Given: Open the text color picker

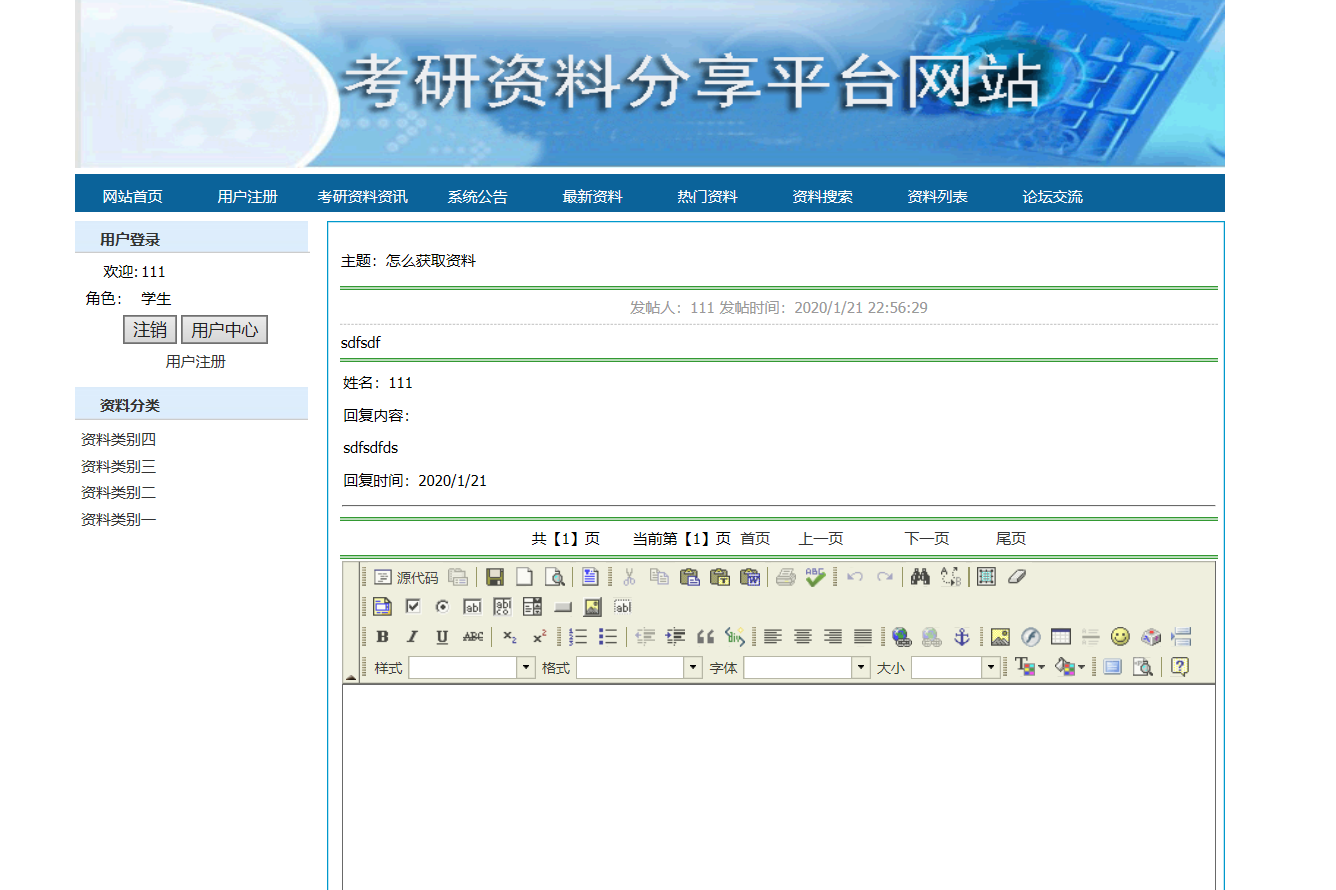Looking at the screenshot, I should pyautogui.click(x=1029, y=667).
